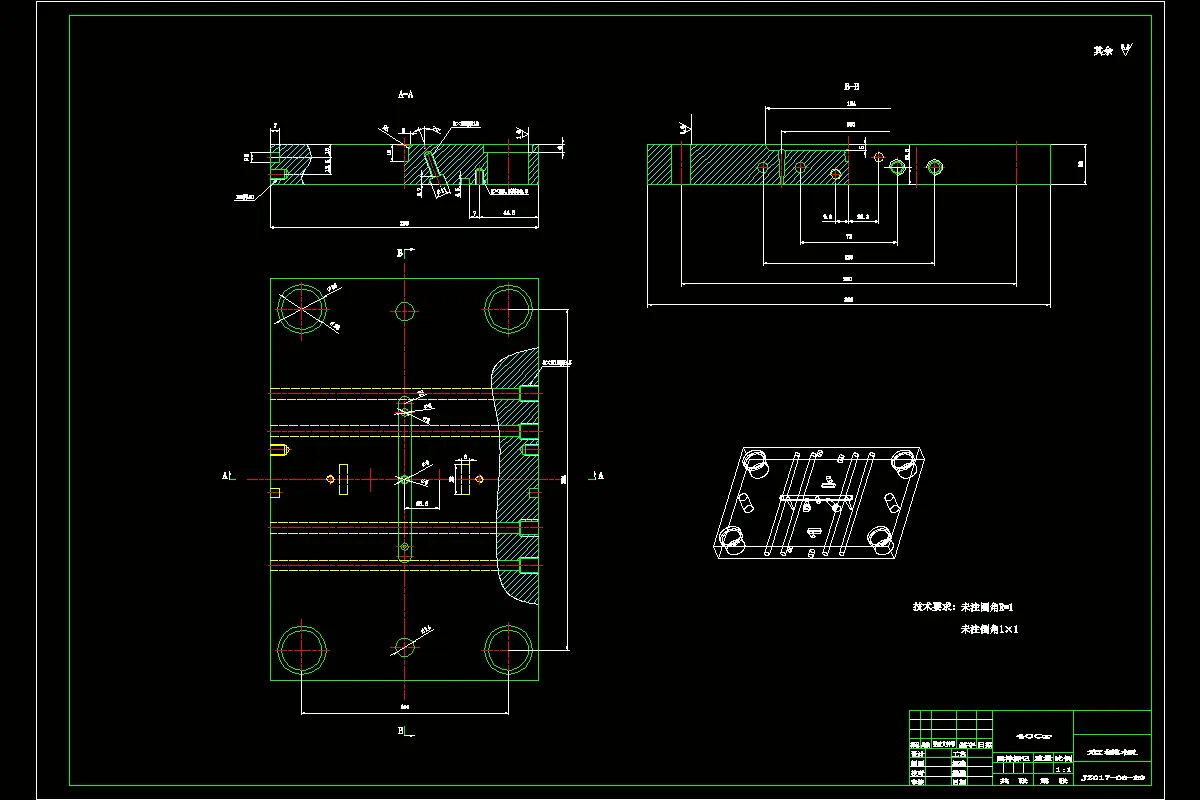Image resolution: width=1200 pixels, height=800 pixels.
Task: Click the 共 张 sheet count cell in title block
Action: click(1014, 779)
